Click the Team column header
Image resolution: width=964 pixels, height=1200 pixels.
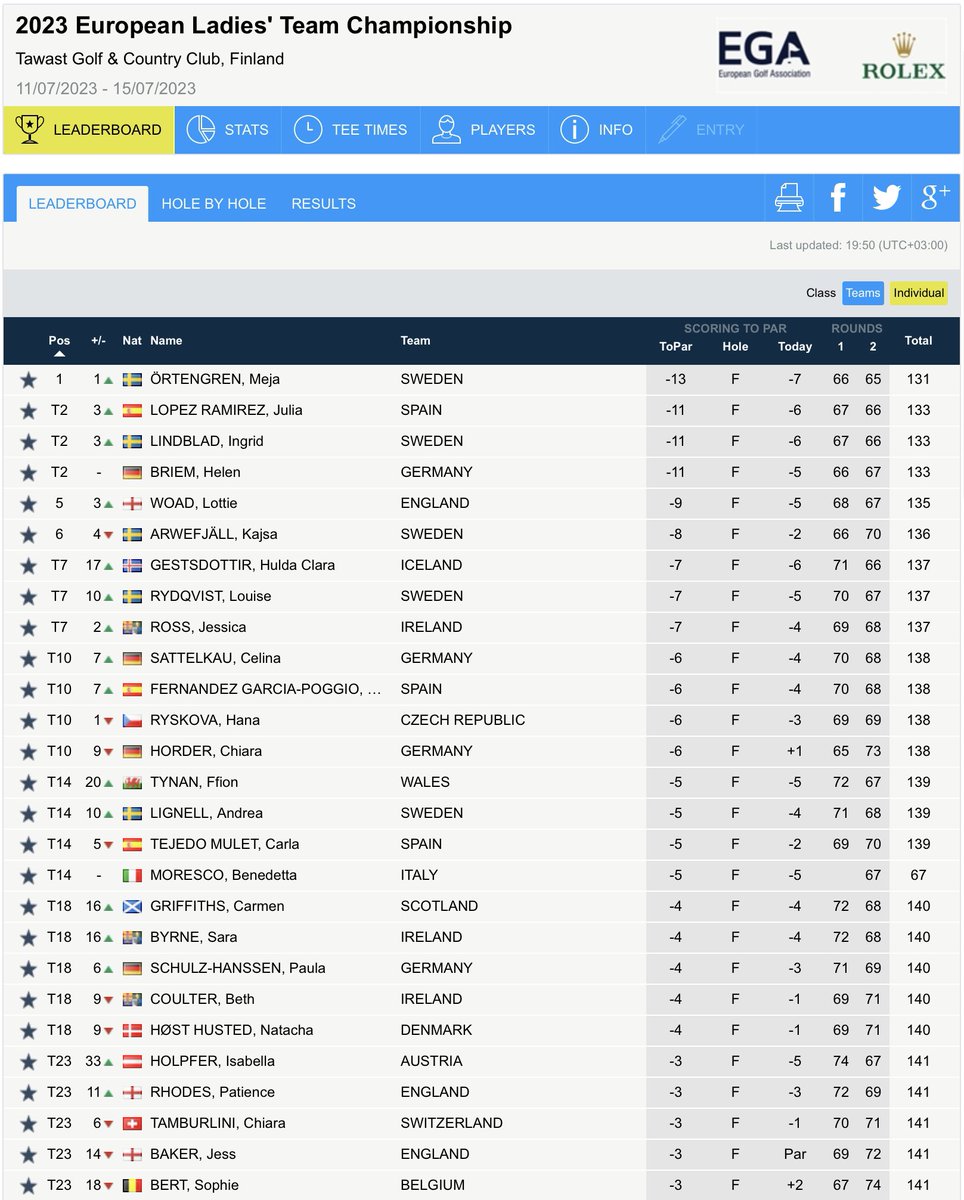coord(415,341)
